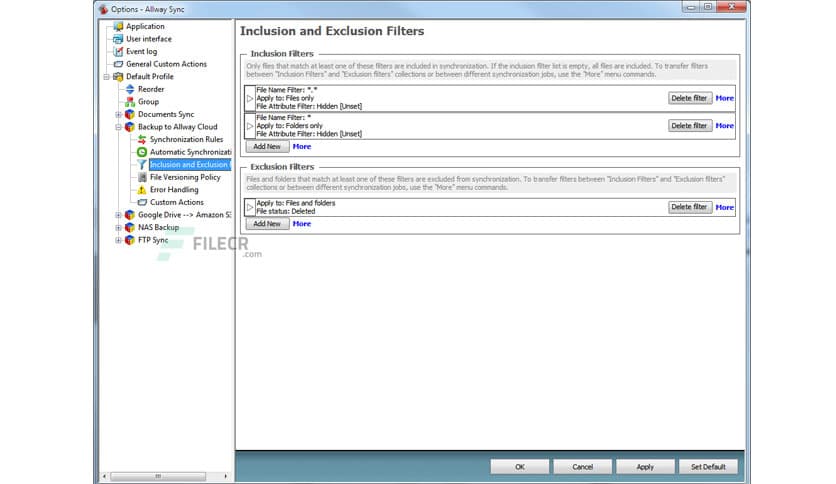Select Synchronization Rules tree item
Image resolution: width=836 pixels, height=484 pixels.
[x=186, y=139]
